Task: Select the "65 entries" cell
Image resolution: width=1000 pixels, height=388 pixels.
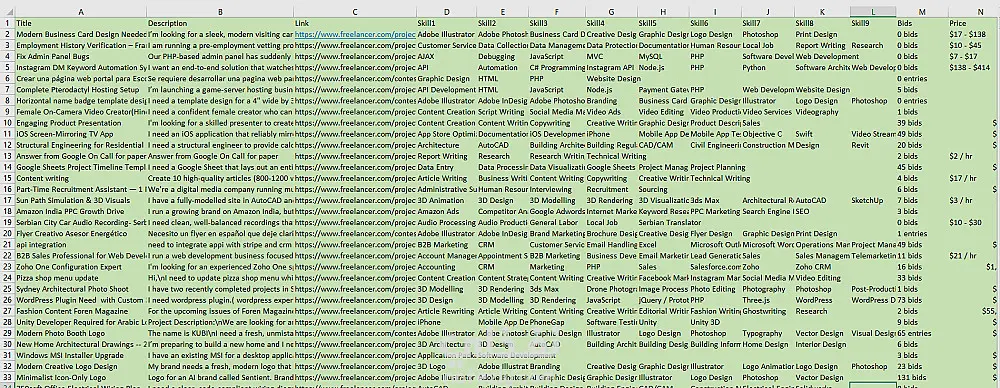Action: pos(922,333)
